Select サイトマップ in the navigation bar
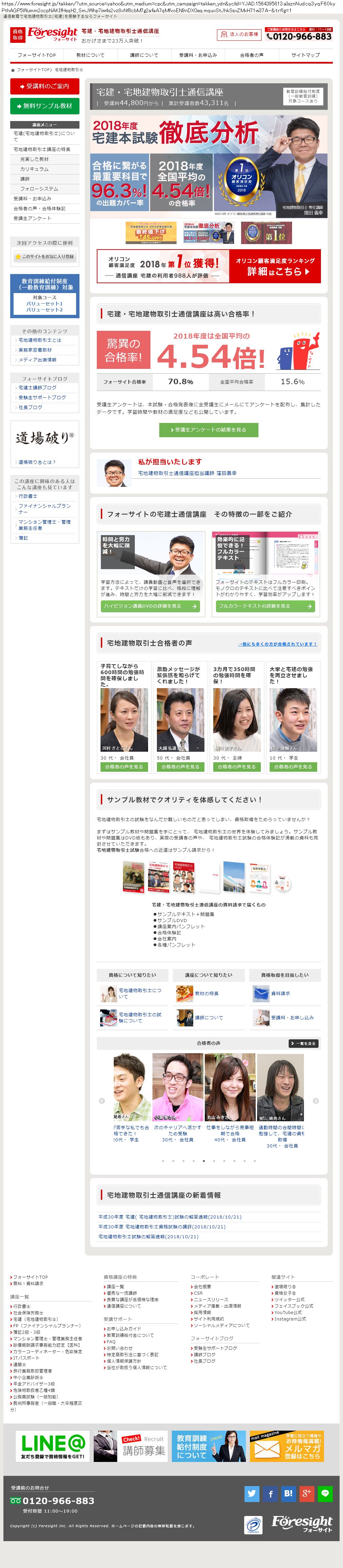 [x=305, y=55]
